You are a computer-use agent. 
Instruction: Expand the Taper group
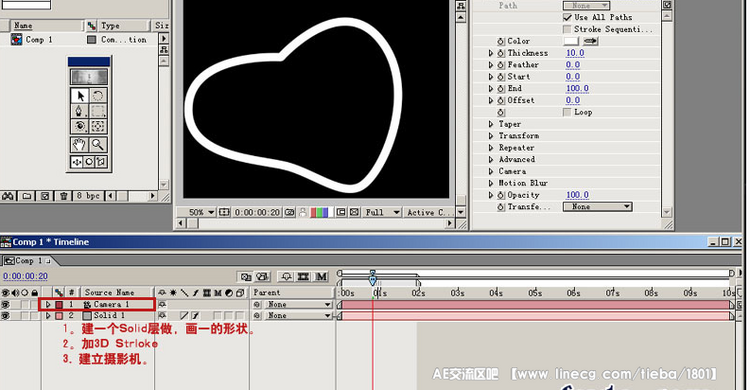click(491, 124)
